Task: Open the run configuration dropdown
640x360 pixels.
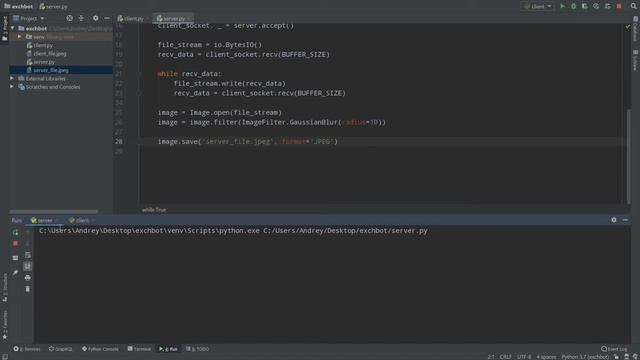Action: click(x=537, y=6)
